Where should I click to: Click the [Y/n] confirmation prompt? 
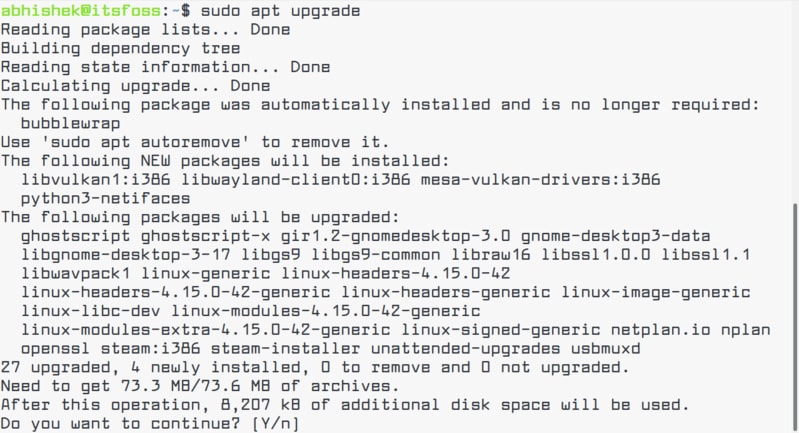click(x=276, y=424)
